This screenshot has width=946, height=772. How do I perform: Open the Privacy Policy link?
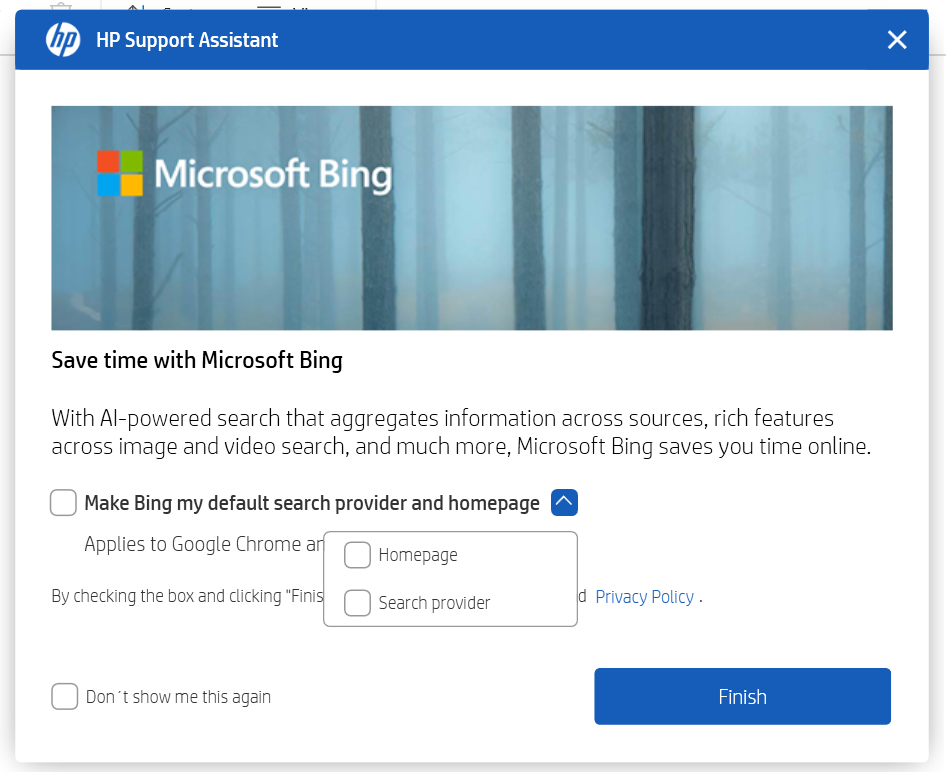(644, 597)
